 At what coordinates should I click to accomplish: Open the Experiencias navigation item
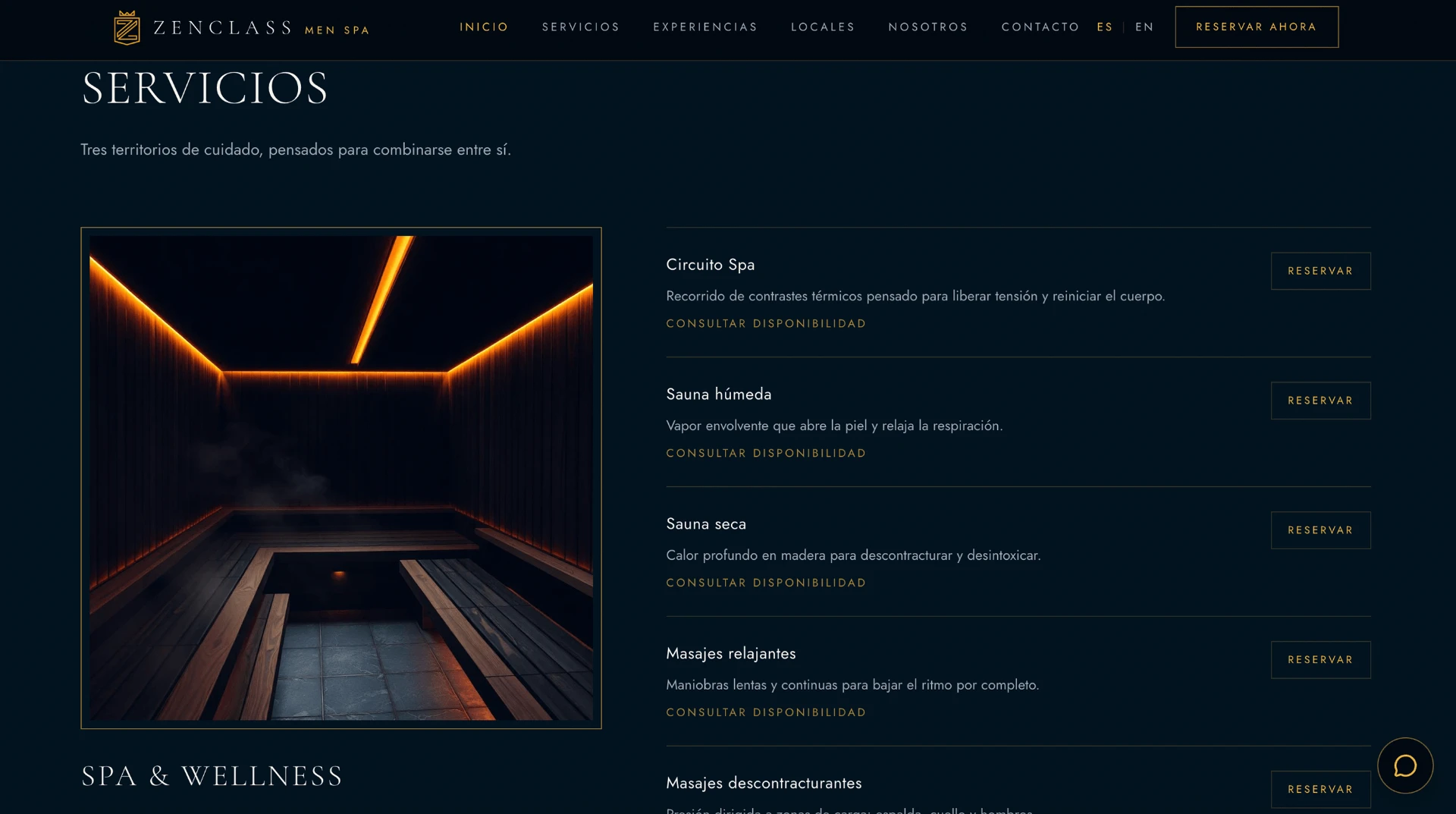click(x=705, y=27)
